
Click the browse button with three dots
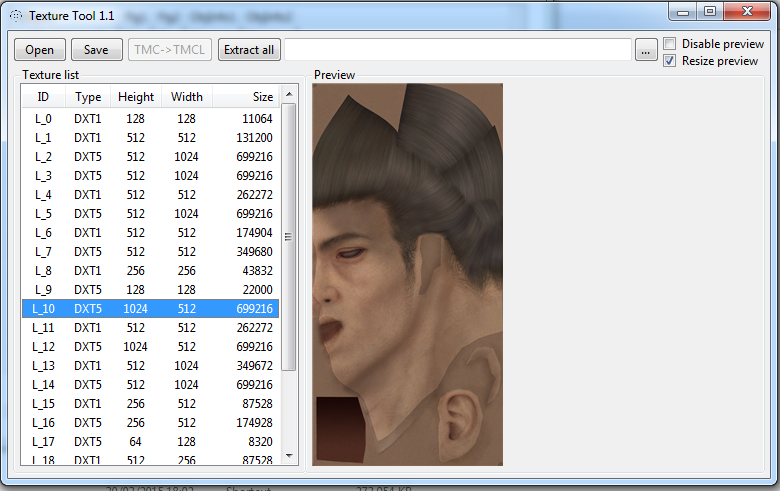(646, 50)
